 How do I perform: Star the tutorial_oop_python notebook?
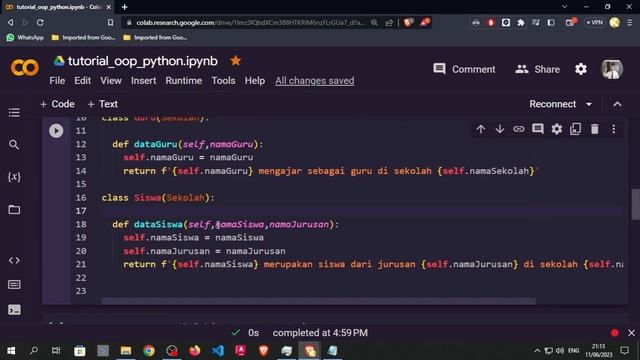coord(236,61)
